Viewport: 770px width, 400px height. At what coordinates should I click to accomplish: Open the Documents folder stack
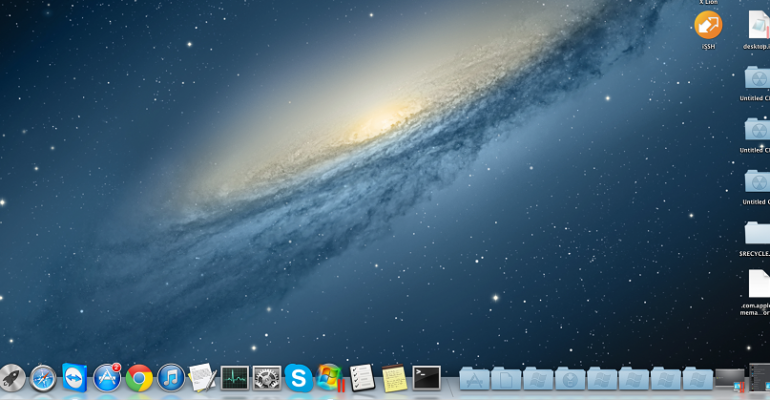click(506, 379)
